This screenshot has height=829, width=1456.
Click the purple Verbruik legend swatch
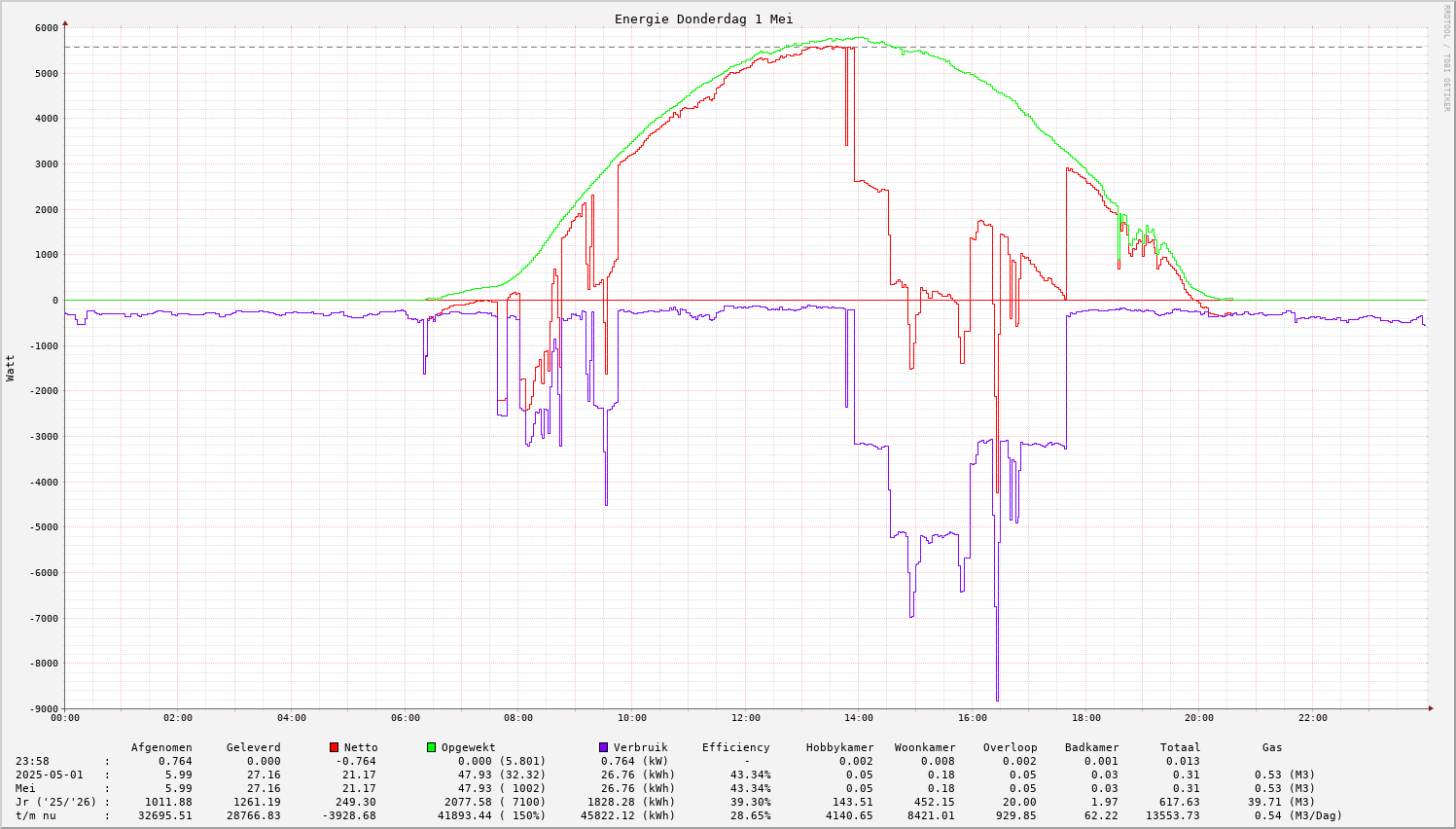603,747
